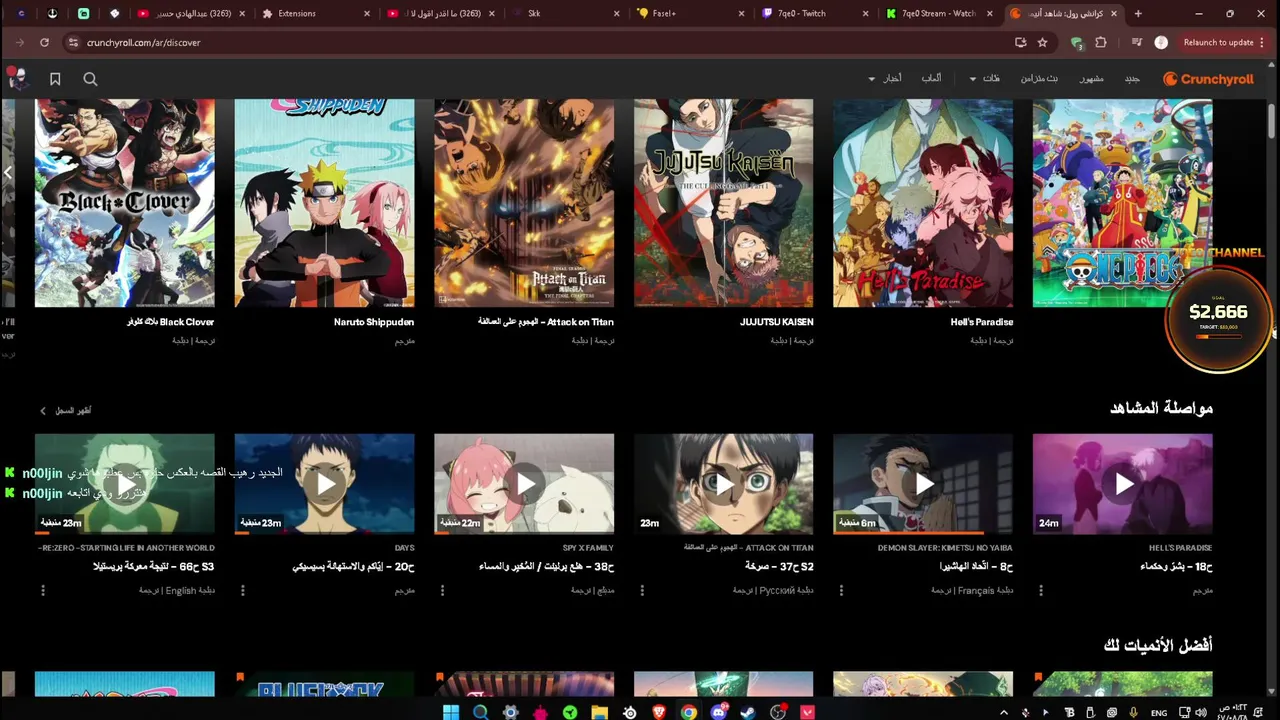Open more options for Hell's Paradise episode
Viewport: 1280px width, 720px height.
(1041, 591)
